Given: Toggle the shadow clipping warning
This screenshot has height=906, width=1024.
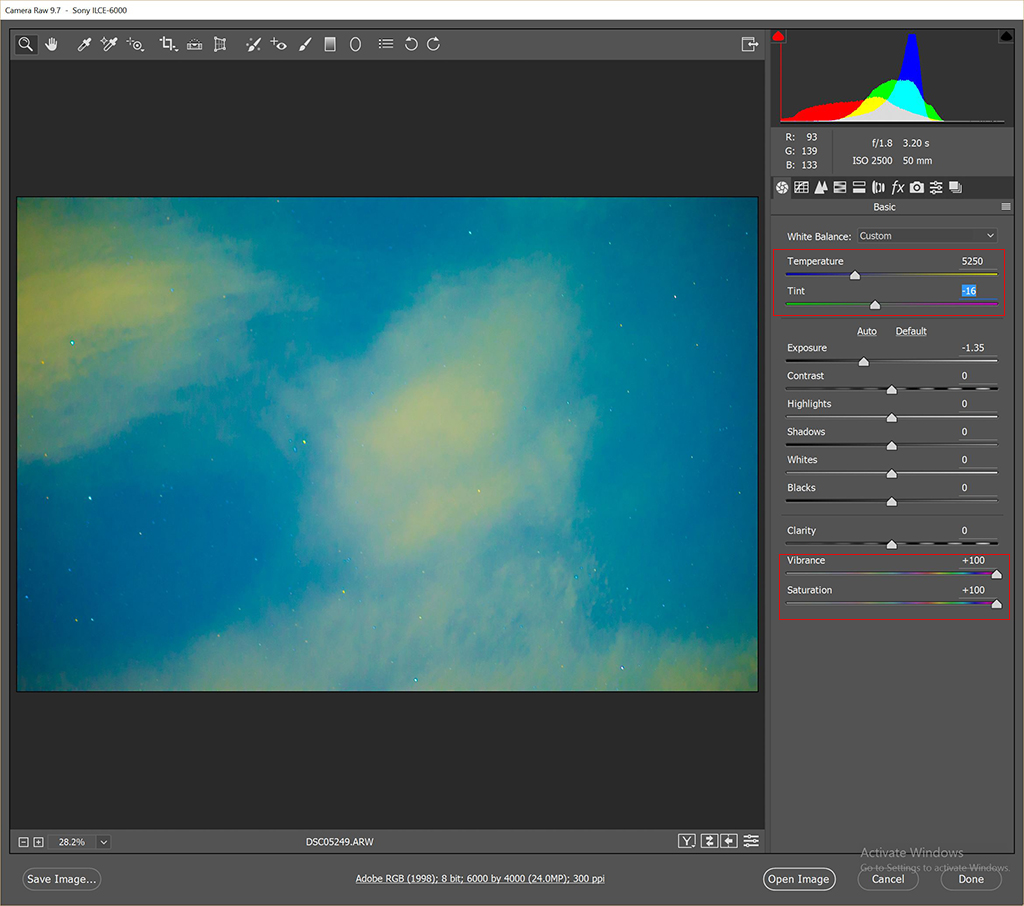Looking at the screenshot, I should click(779, 37).
